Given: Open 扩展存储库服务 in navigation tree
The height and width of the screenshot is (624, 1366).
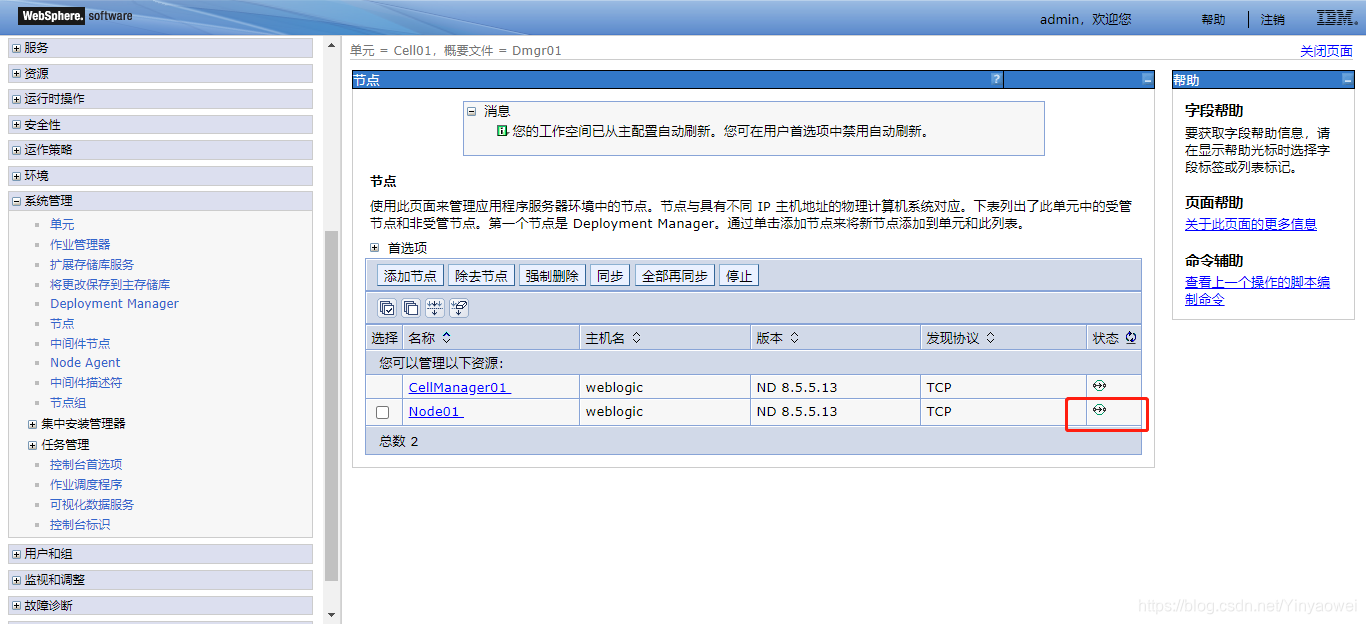Looking at the screenshot, I should coord(92,264).
